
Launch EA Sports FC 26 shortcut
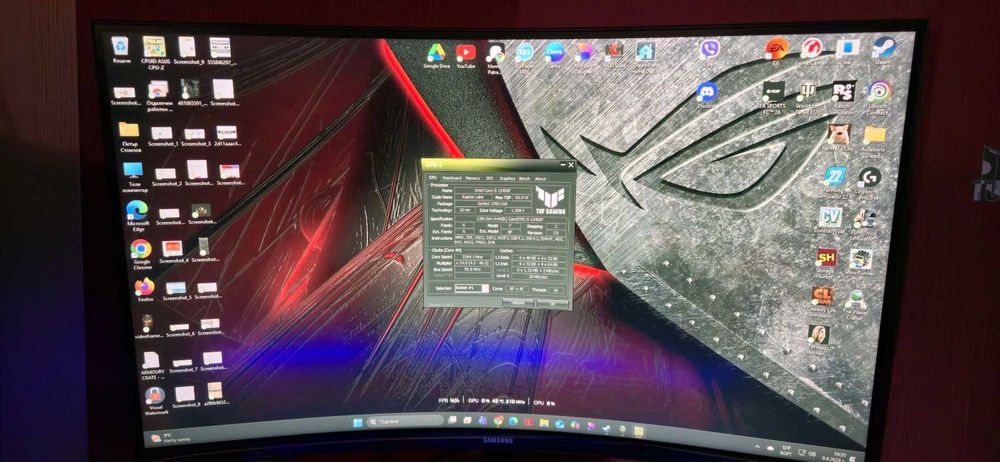774,96
